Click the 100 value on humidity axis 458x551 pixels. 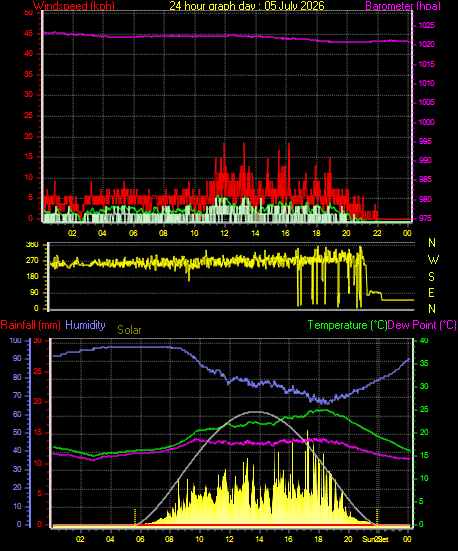(15, 341)
